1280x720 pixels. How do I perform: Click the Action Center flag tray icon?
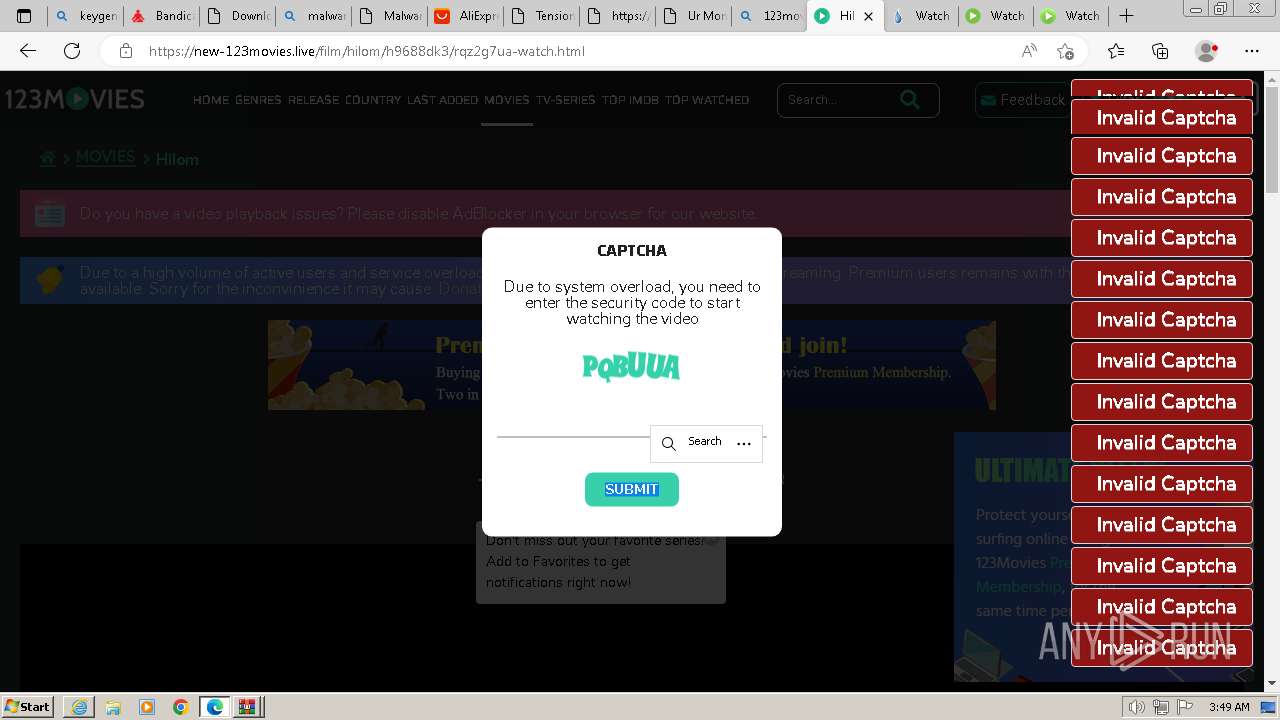coord(1186,707)
